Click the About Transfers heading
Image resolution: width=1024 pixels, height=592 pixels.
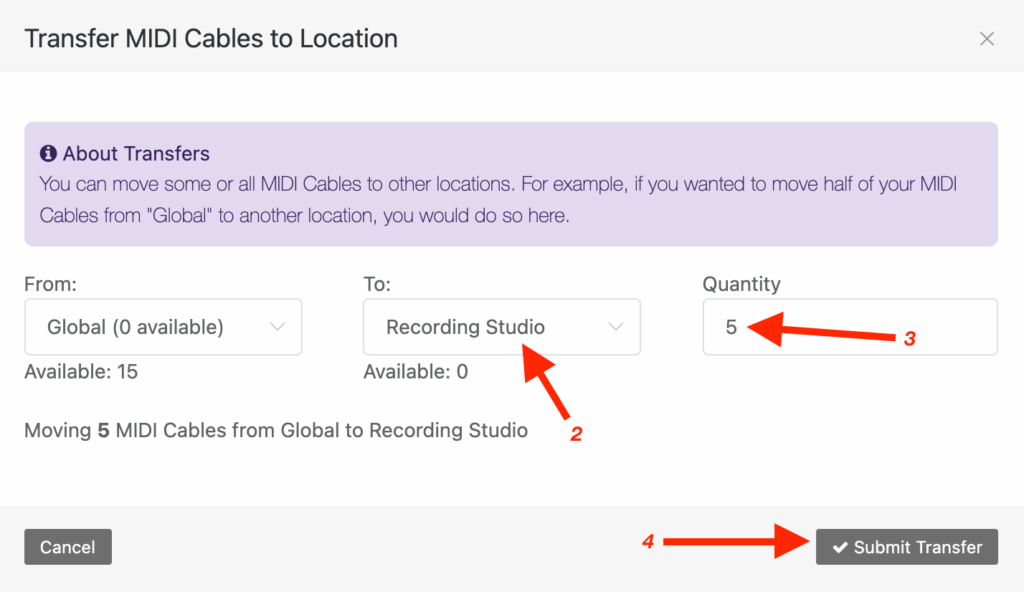point(134,153)
